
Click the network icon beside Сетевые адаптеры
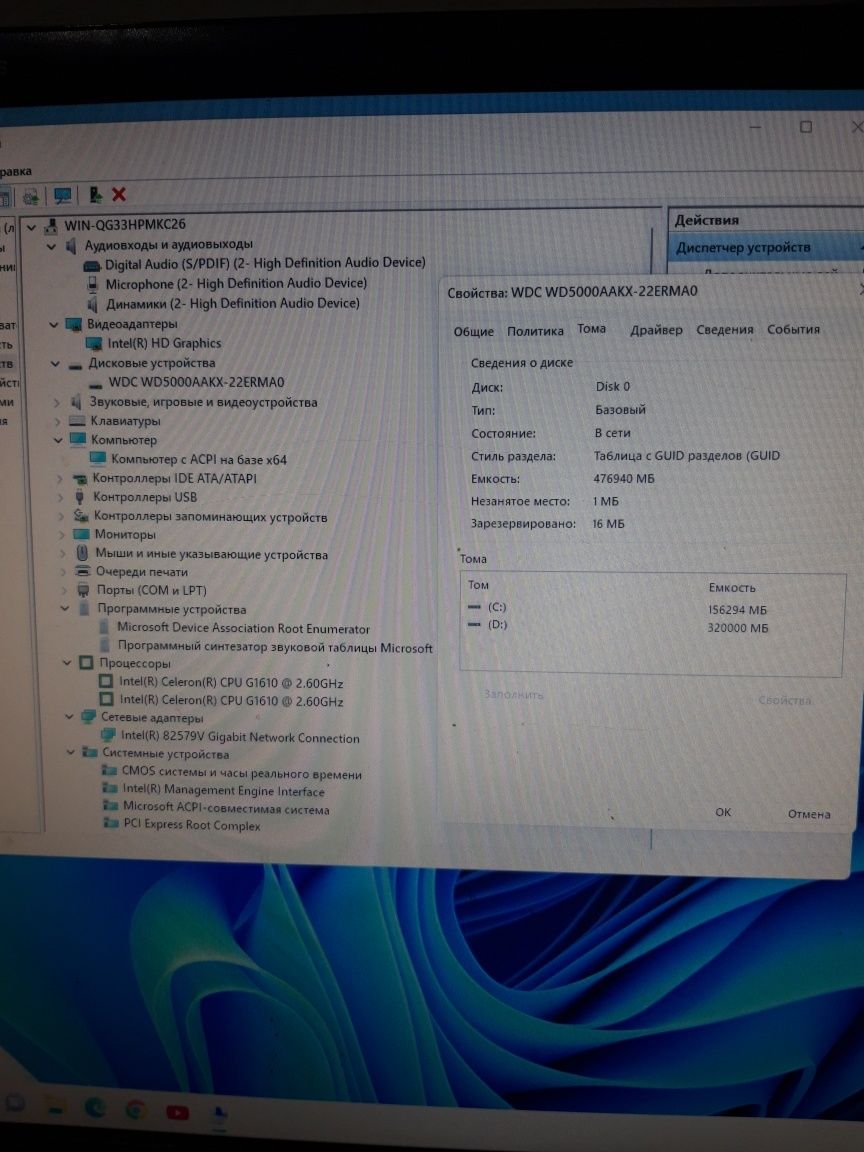[88, 717]
